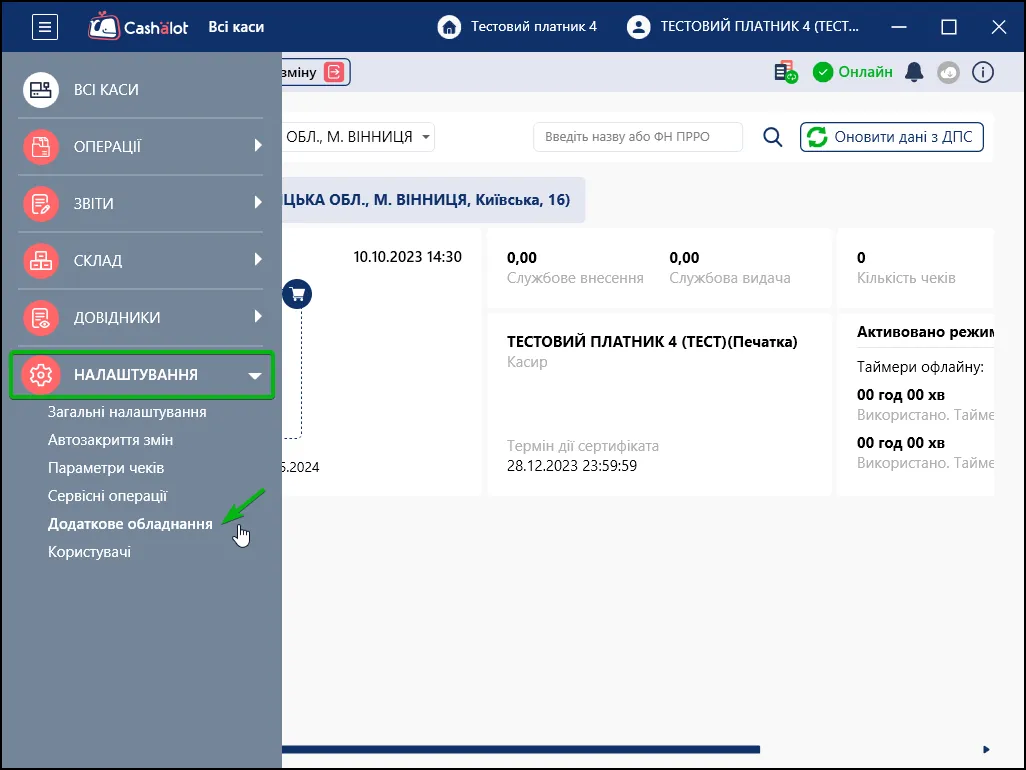The image size is (1026, 770).
Task: Expand the ОПЕРАЦІЇ submenu arrow
Action: [258, 145]
